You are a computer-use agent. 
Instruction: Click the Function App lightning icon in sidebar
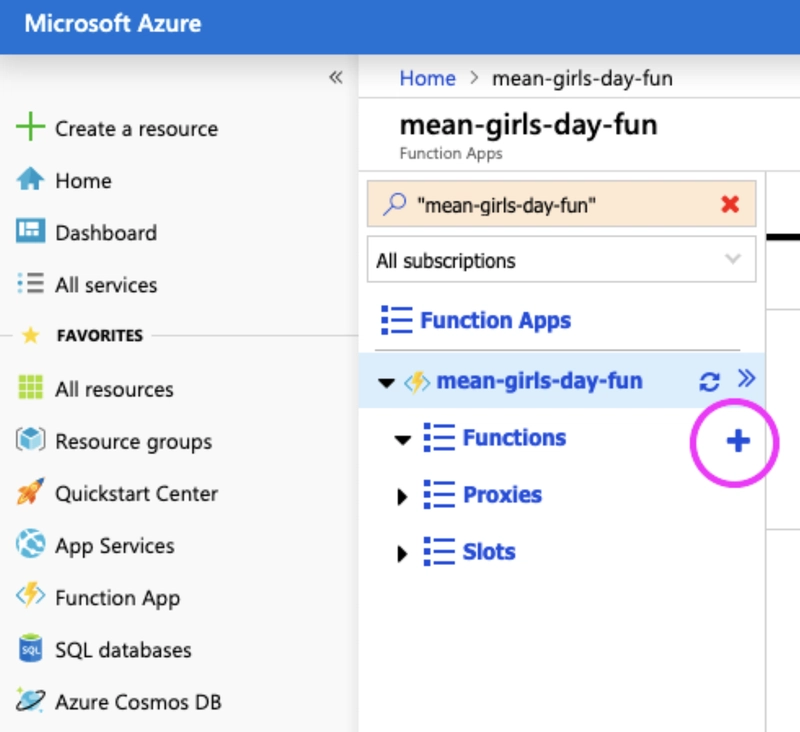click(x=30, y=596)
